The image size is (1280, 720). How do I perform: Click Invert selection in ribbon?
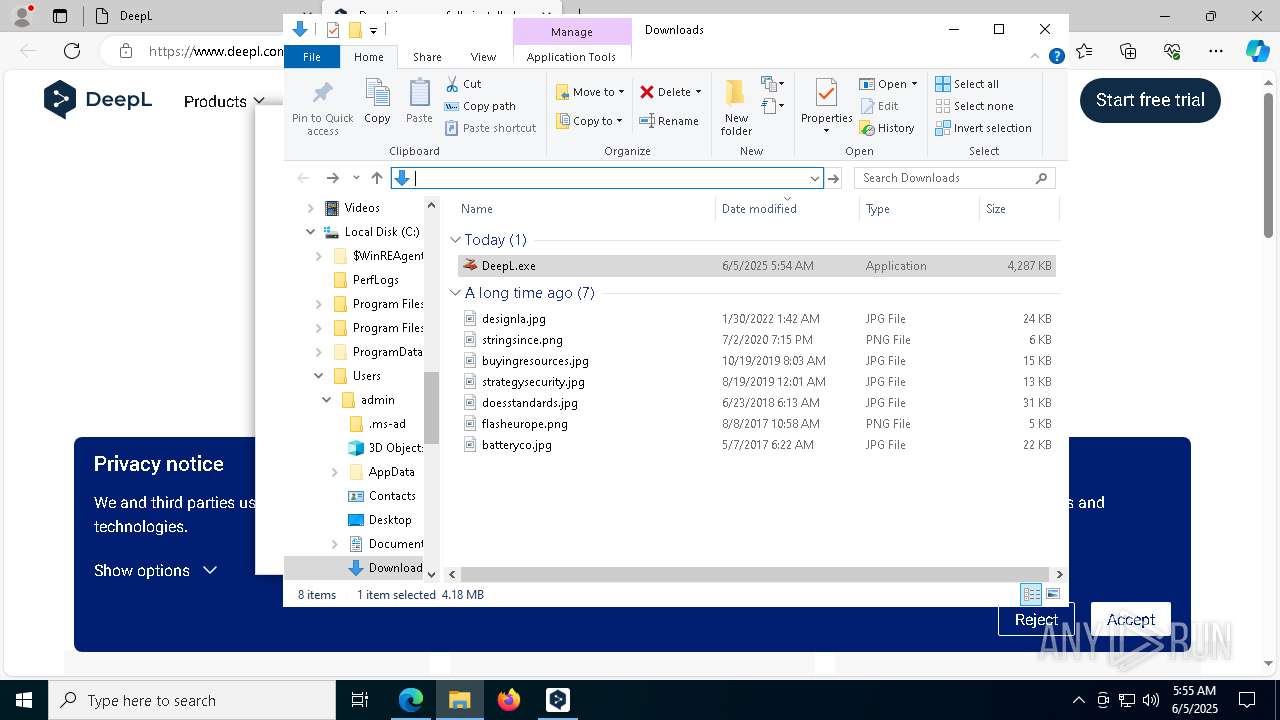(983, 128)
